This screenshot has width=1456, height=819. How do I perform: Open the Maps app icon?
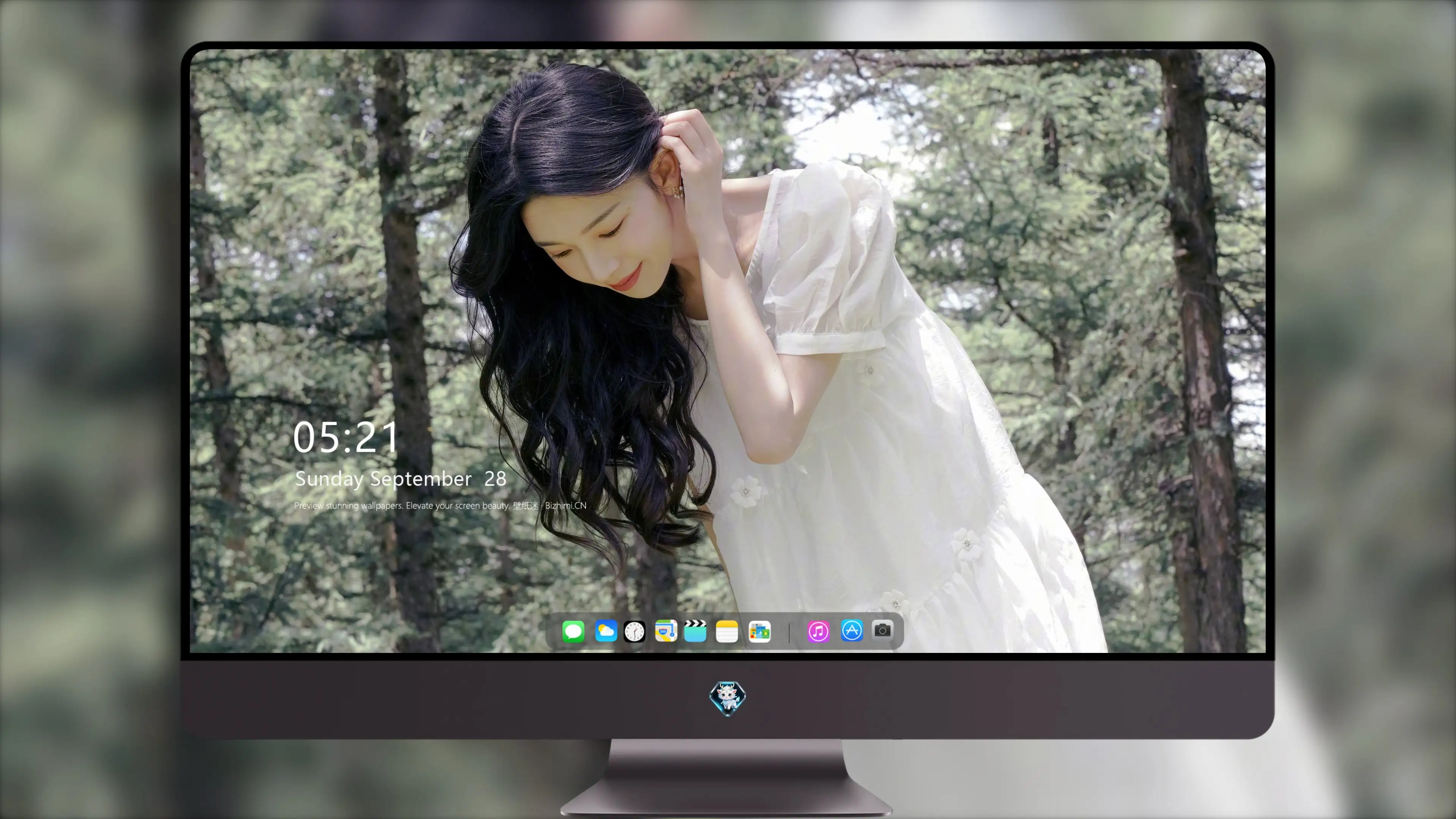click(x=666, y=631)
